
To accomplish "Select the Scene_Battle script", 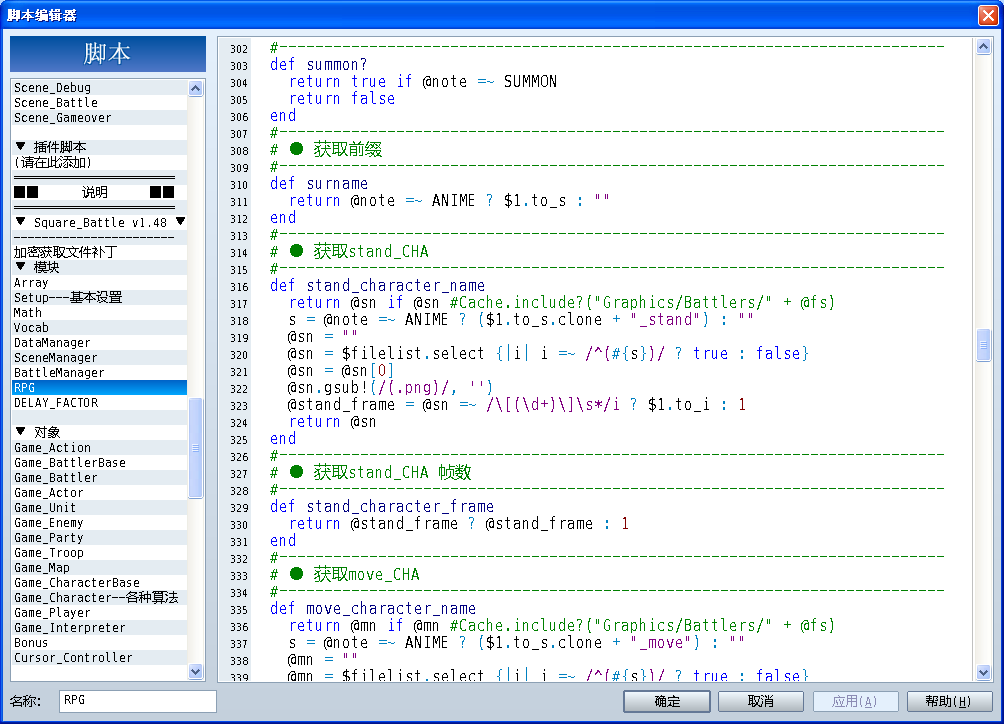I will pos(100,102).
